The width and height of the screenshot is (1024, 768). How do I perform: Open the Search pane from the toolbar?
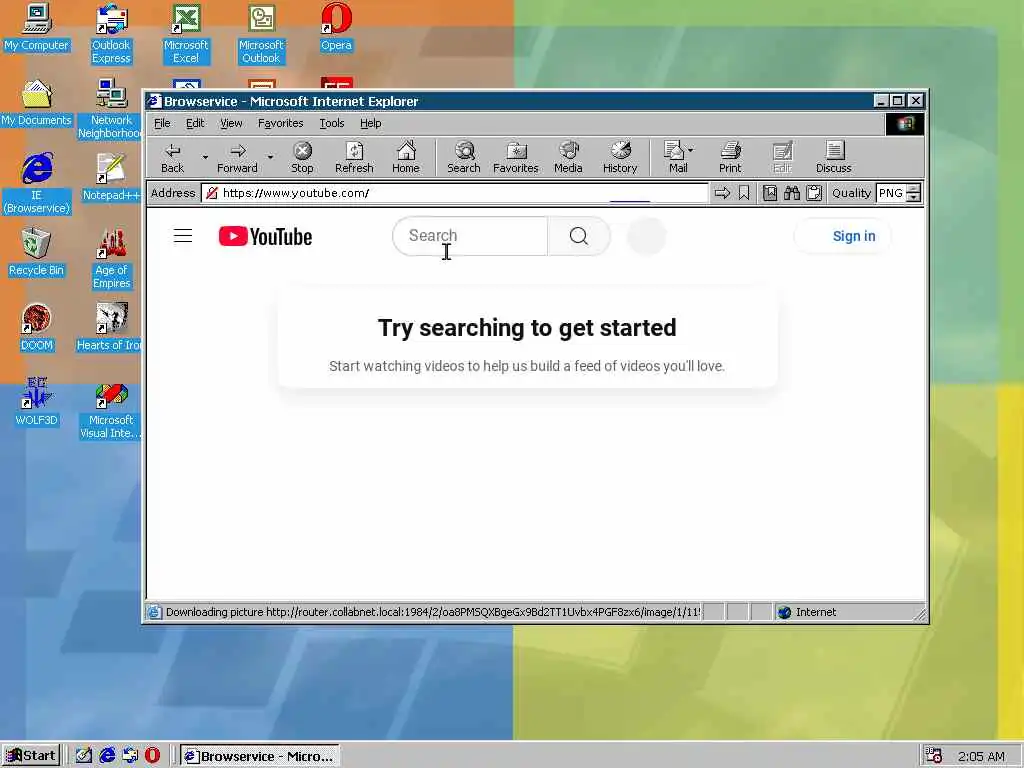pyautogui.click(x=464, y=157)
